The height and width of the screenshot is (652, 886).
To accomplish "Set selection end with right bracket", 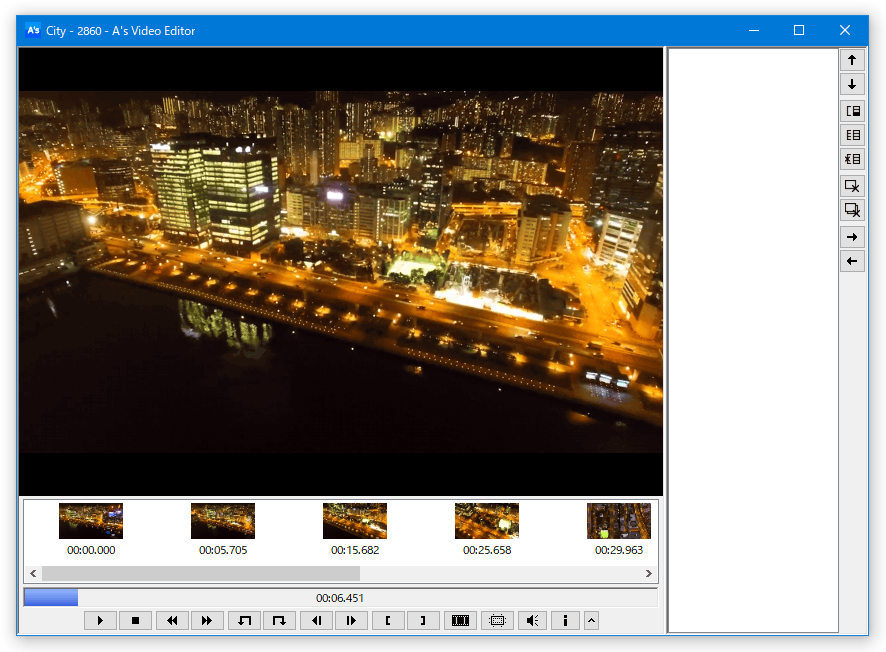I will pyautogui.click(x=423, y=620).
